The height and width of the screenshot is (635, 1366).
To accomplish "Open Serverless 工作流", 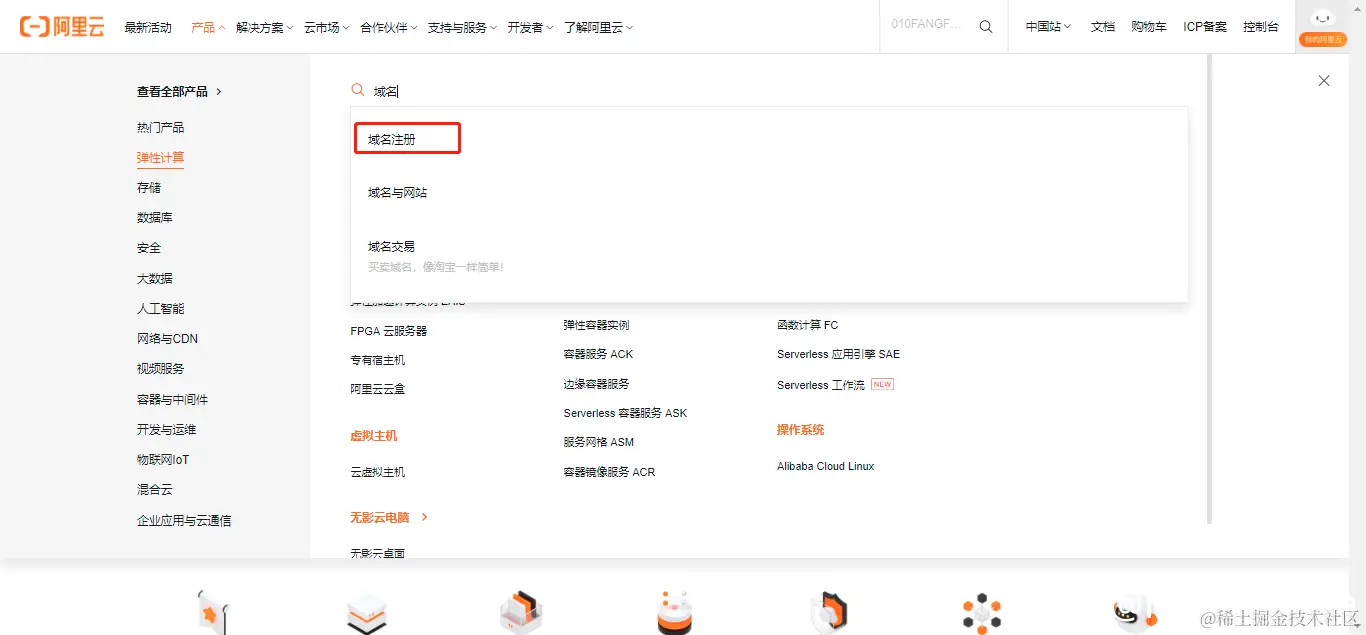I will [820, 384].
